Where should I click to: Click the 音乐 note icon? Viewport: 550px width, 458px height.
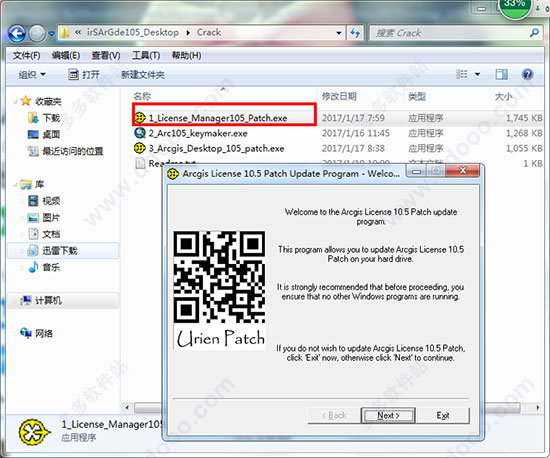(33, 267)
